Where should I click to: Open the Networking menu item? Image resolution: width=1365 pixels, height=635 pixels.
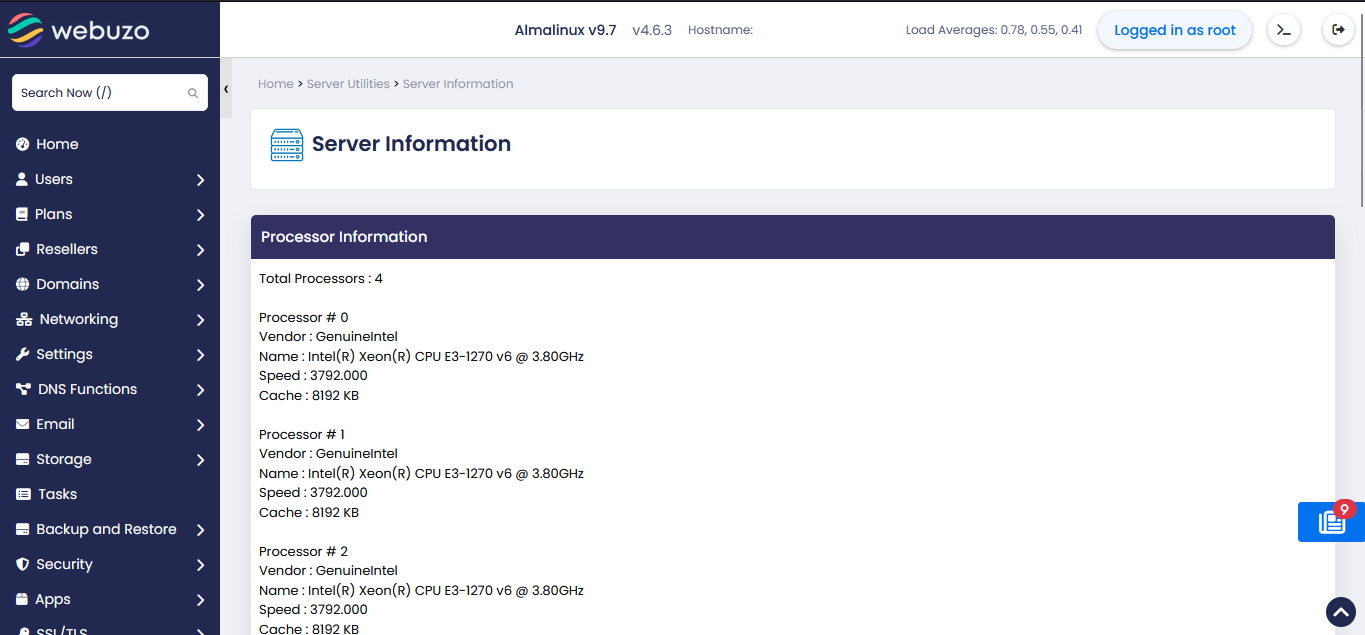[x=78, y=319]
